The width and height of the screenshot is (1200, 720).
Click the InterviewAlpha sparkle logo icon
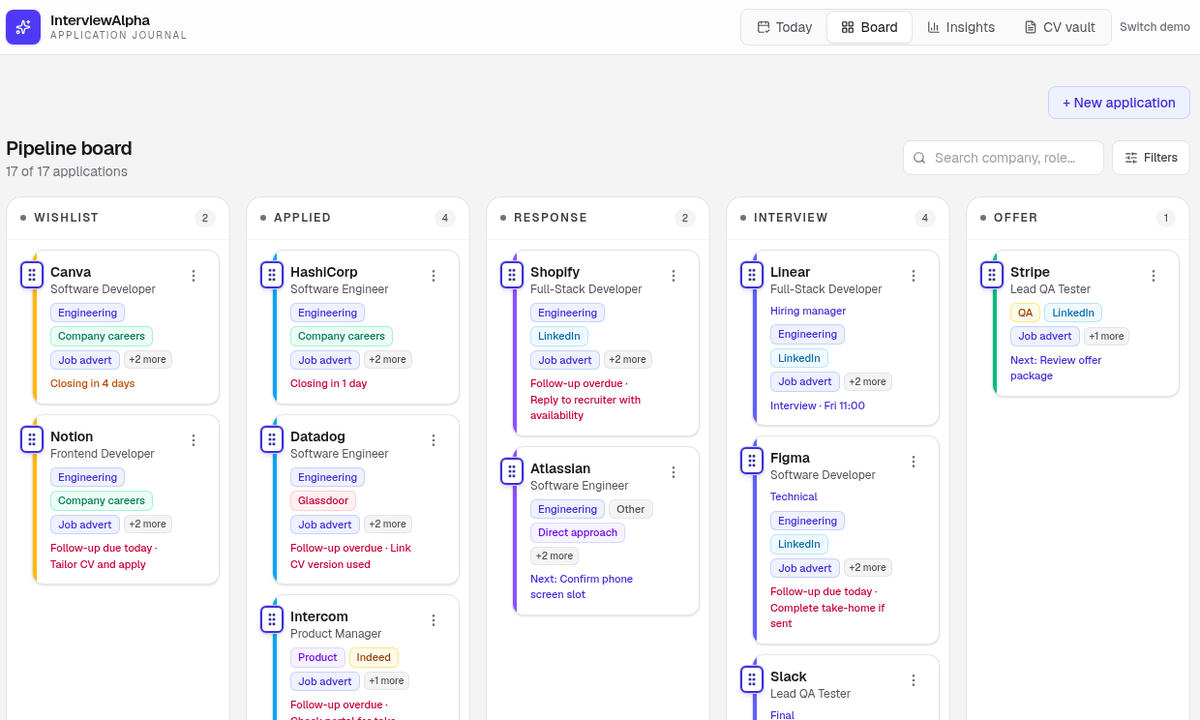coord(23,27)
